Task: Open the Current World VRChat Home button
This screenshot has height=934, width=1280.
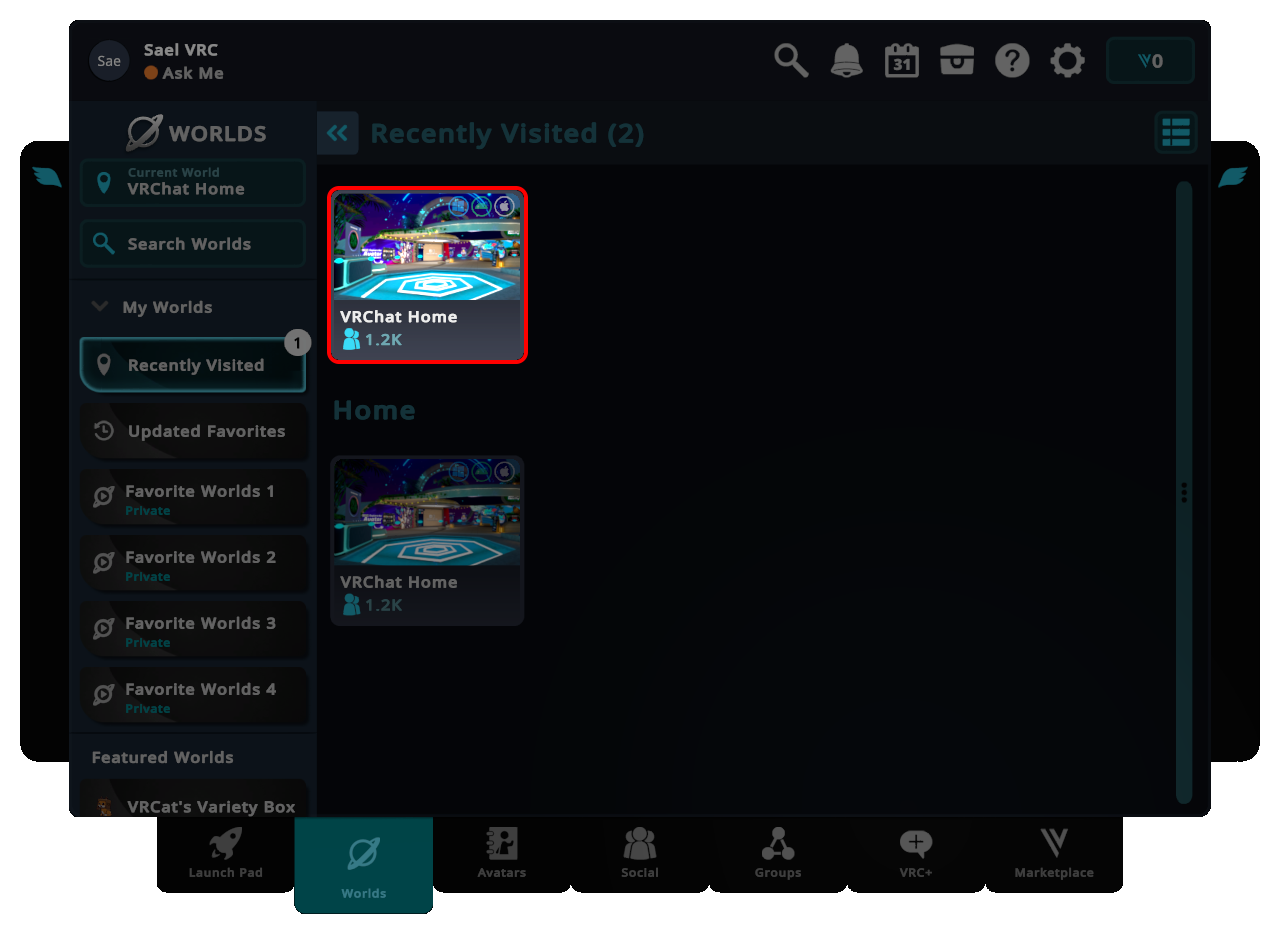Action: click(193, 182)
